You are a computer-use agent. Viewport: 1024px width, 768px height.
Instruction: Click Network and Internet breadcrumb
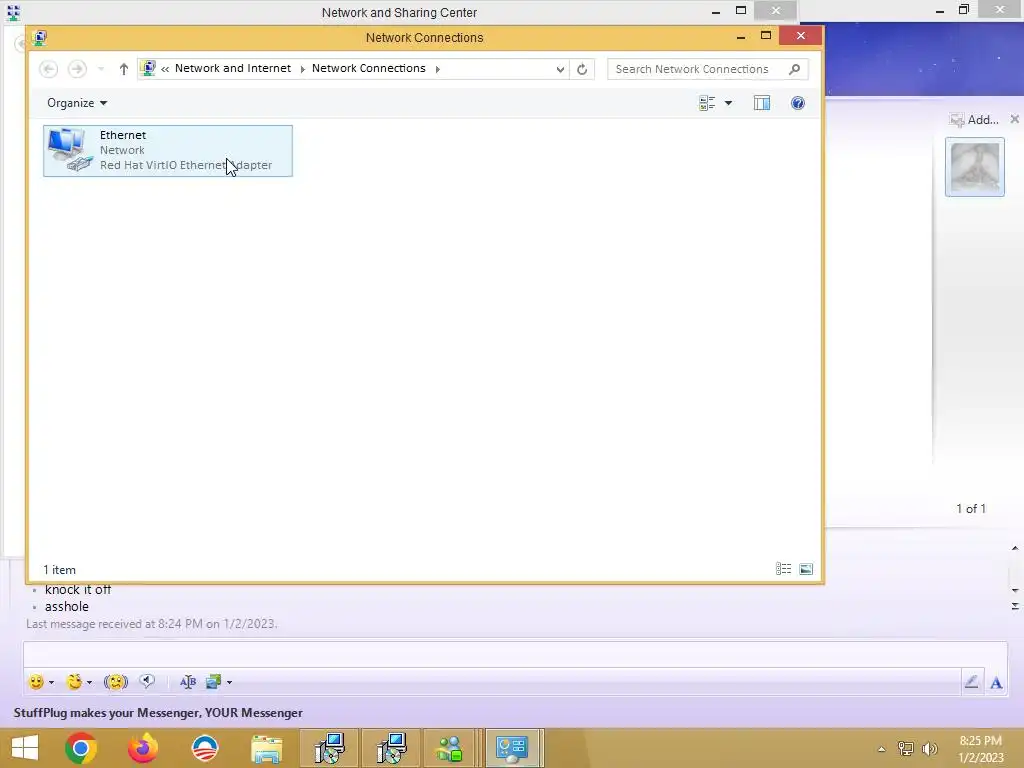pyautogui.click(x=232, y=69)
